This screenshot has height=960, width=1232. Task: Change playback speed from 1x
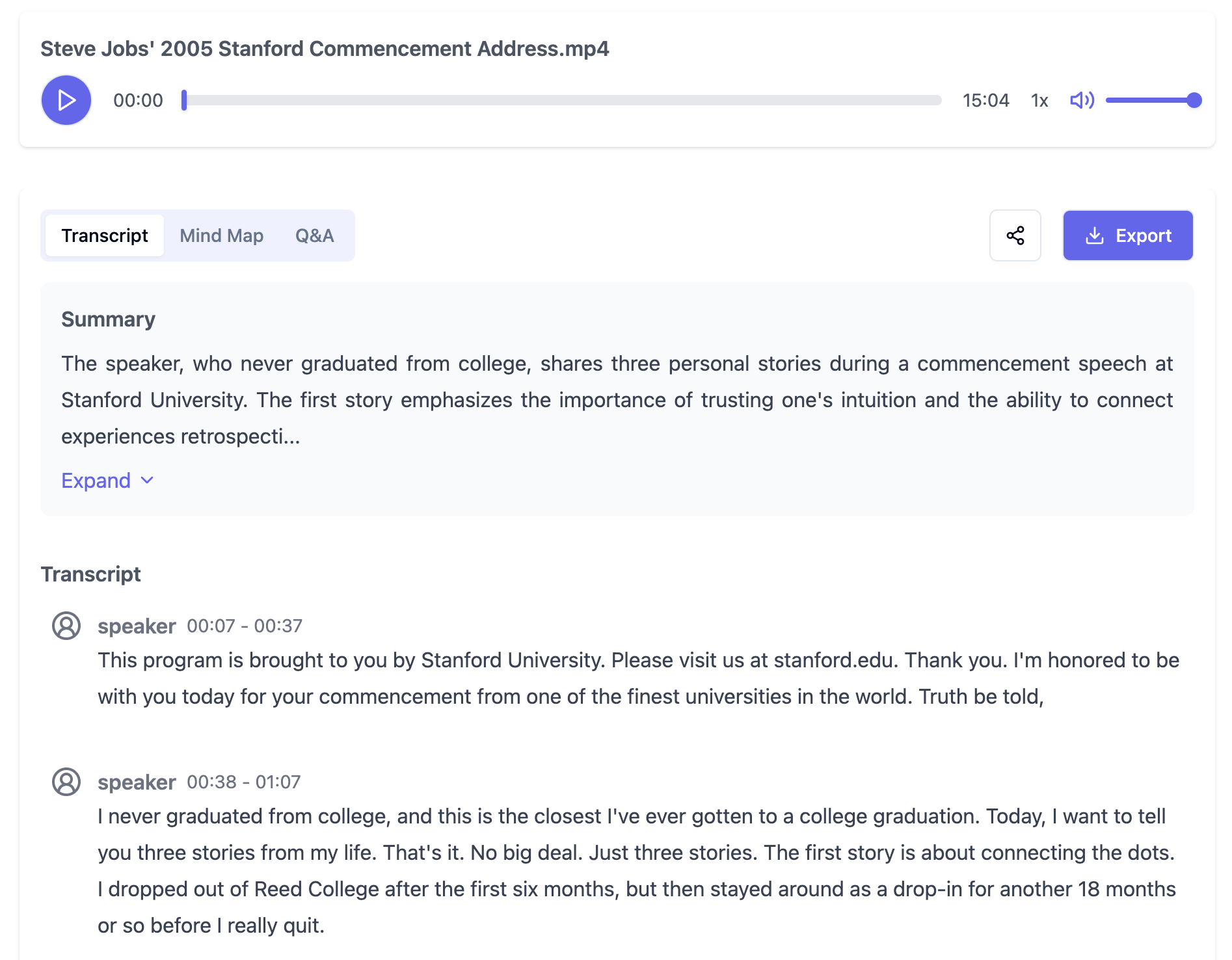(x=1039, y=100)
